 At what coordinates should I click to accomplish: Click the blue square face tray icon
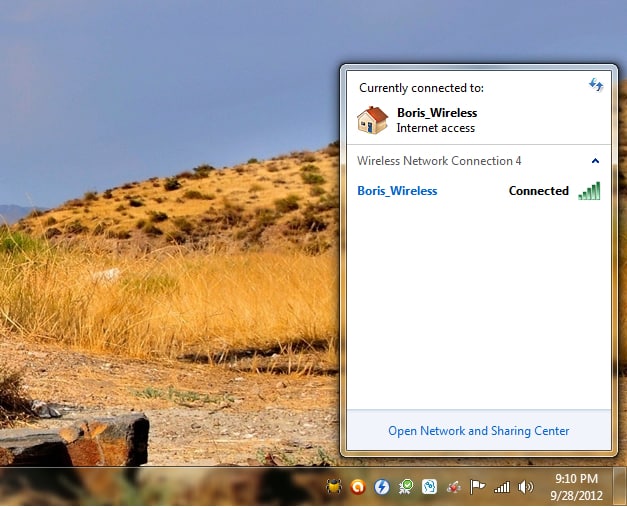point(429,487)
